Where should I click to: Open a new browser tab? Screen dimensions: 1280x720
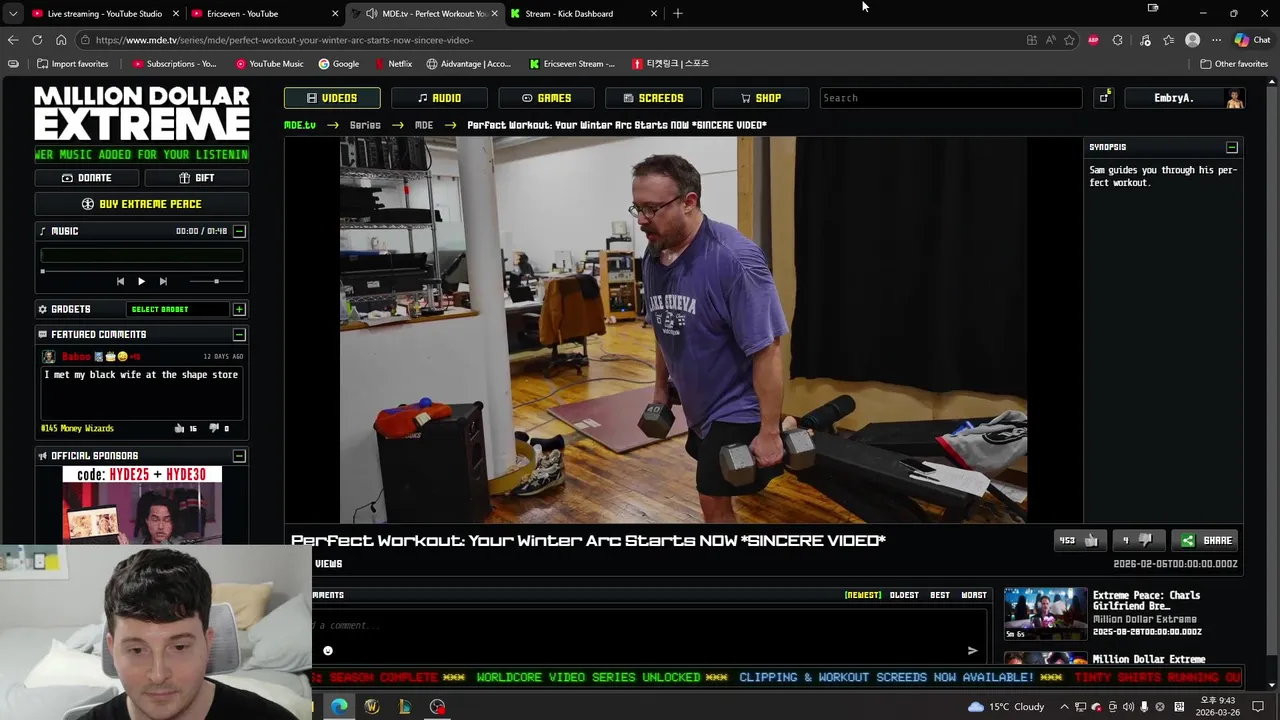677,14
